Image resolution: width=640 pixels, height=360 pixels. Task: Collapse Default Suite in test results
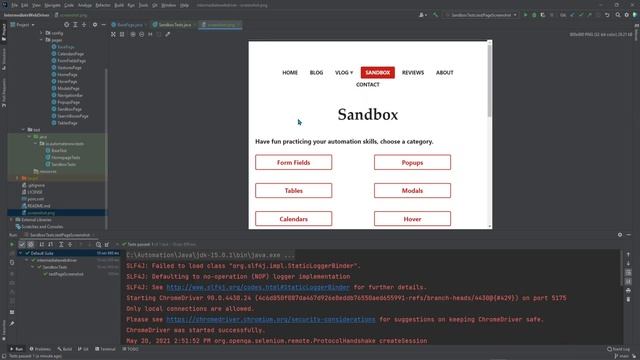(21, 253)
